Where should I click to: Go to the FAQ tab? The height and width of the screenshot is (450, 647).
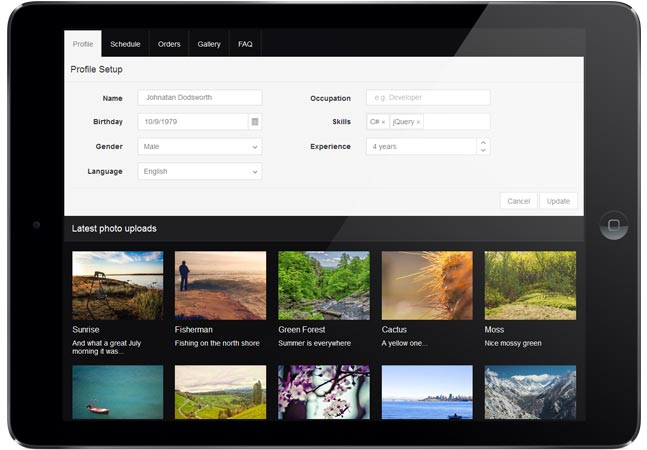click(x=245, y=44)
